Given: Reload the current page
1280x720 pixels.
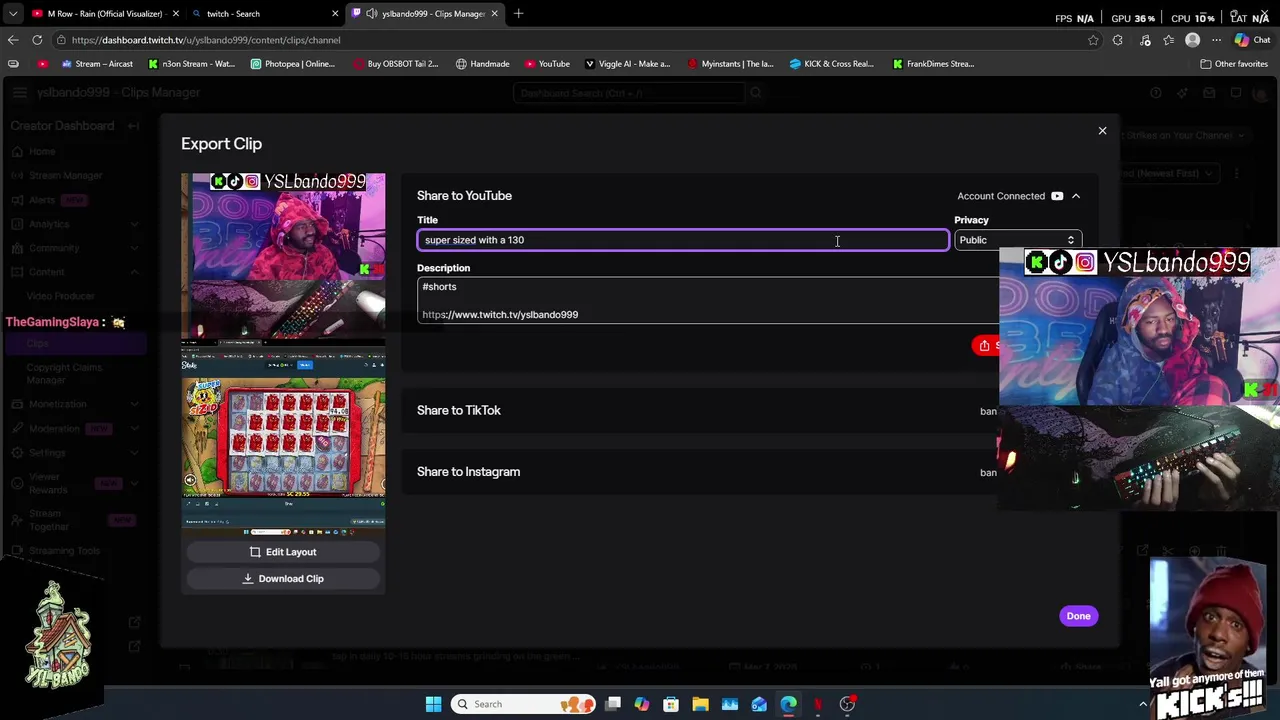Looking at the screenshot, I should coord(37,40).
